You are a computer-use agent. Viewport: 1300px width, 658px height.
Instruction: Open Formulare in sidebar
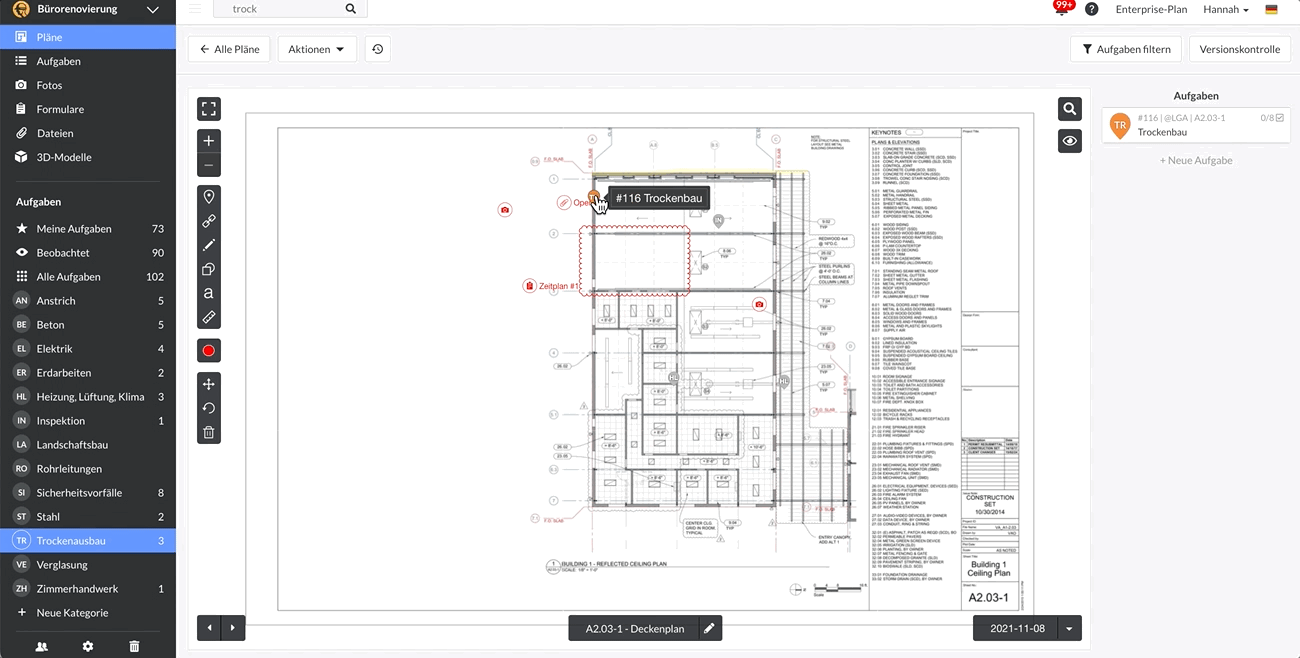pyautogui.click(x=88, y=109)
